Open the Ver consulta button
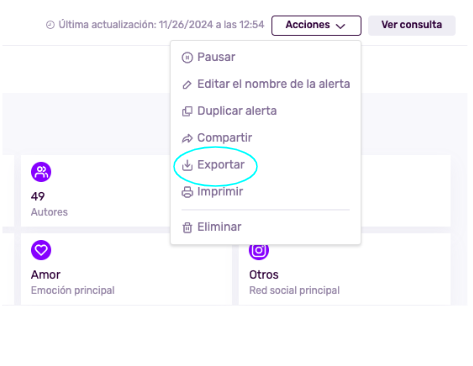 coord(412,25)
